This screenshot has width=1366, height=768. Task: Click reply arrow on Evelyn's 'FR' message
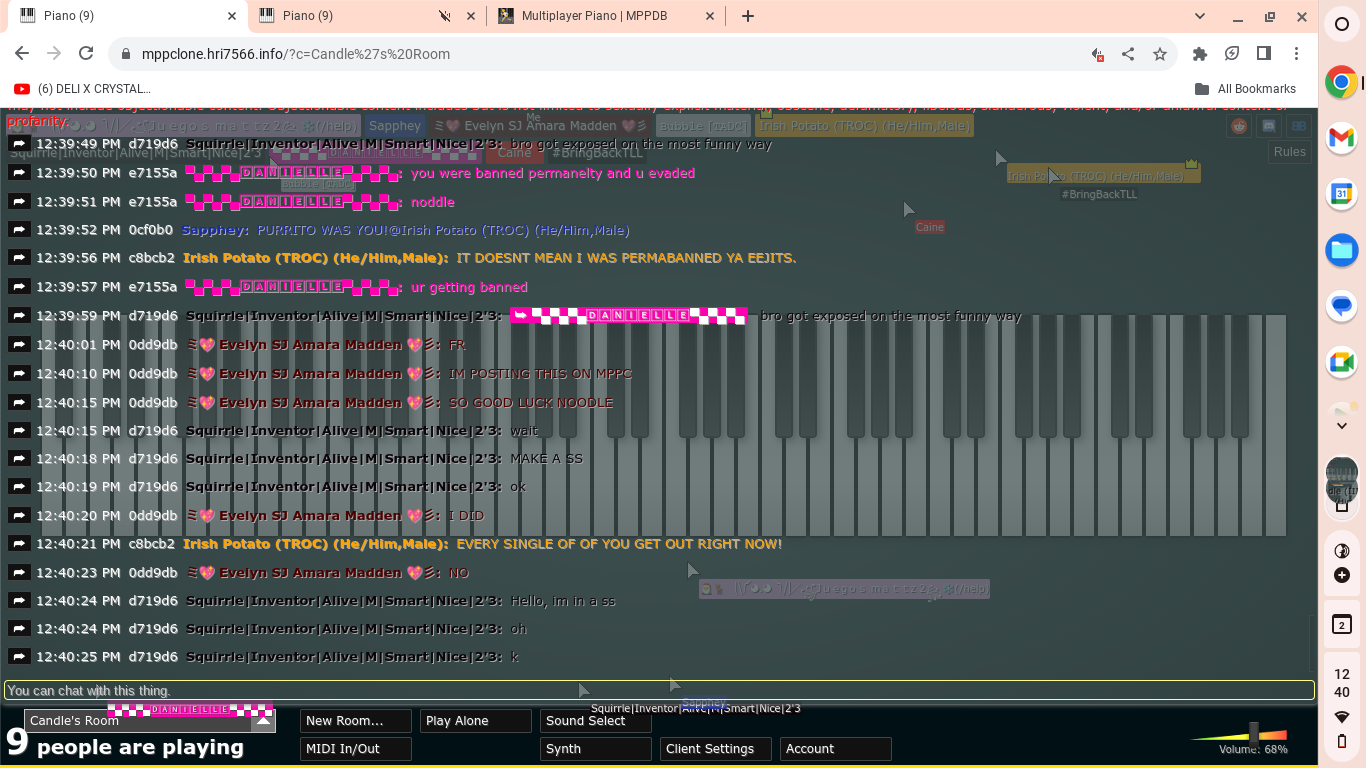(x=19, y=345)
